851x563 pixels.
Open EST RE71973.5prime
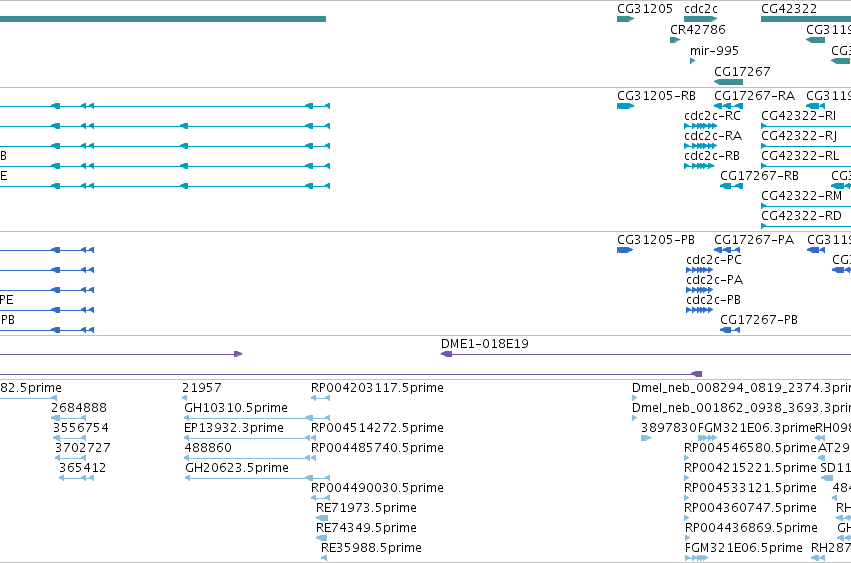click(366, 508)
